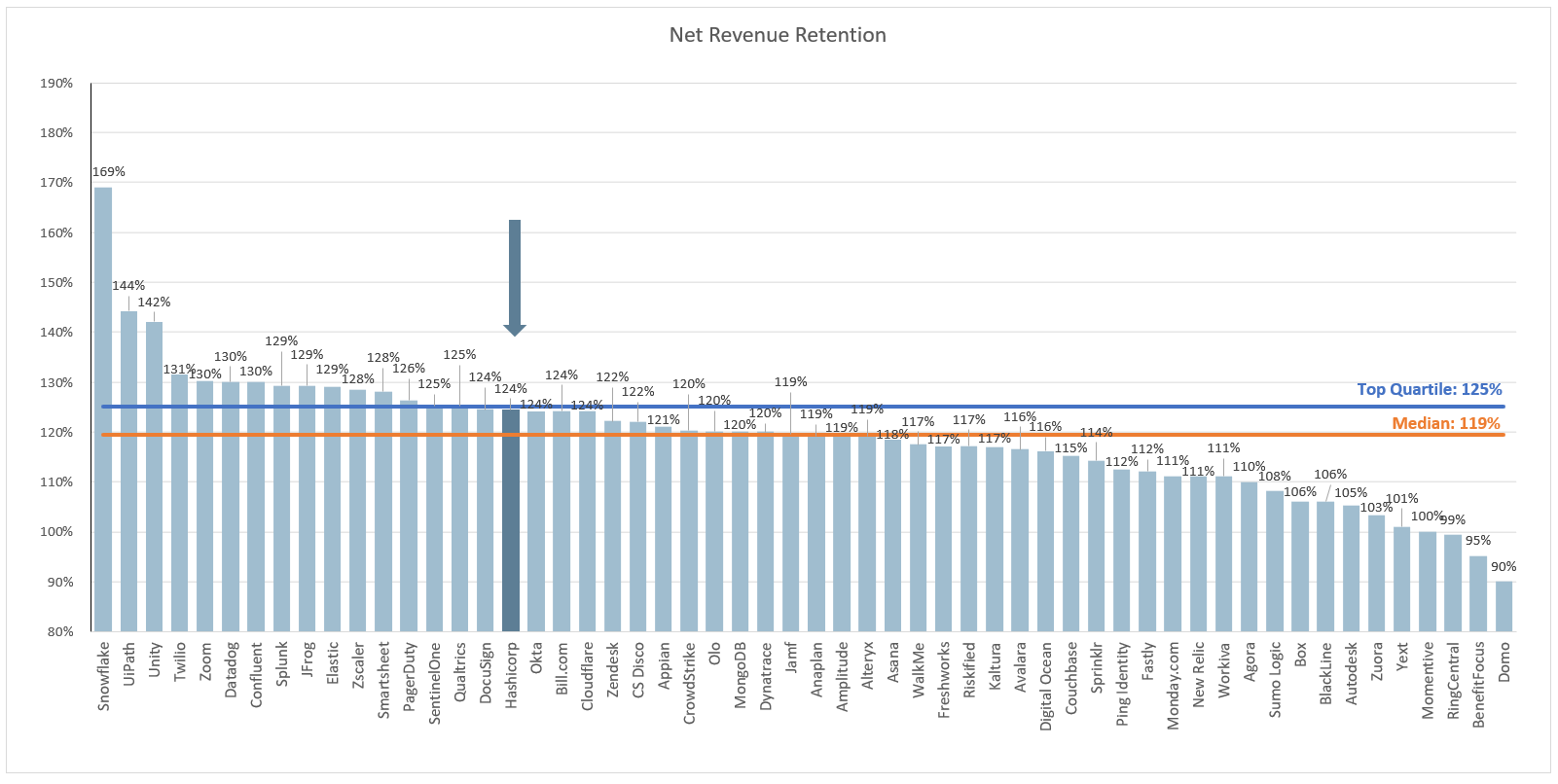
Task: Click the Autodesk x-axis label
Action: coord(1351,673)
